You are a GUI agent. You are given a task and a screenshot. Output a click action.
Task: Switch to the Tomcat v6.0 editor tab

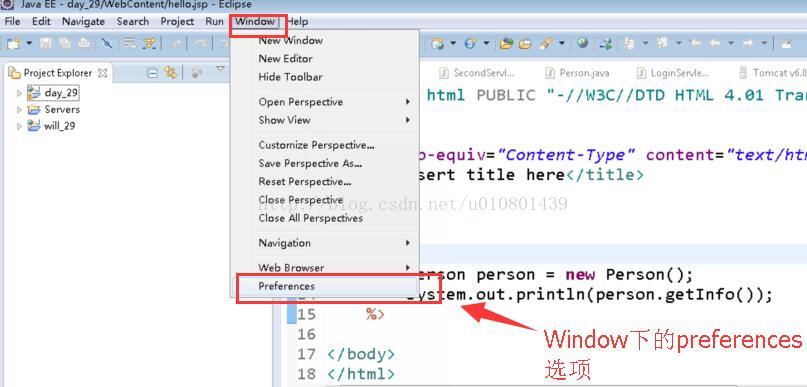[x=772, y=73]
